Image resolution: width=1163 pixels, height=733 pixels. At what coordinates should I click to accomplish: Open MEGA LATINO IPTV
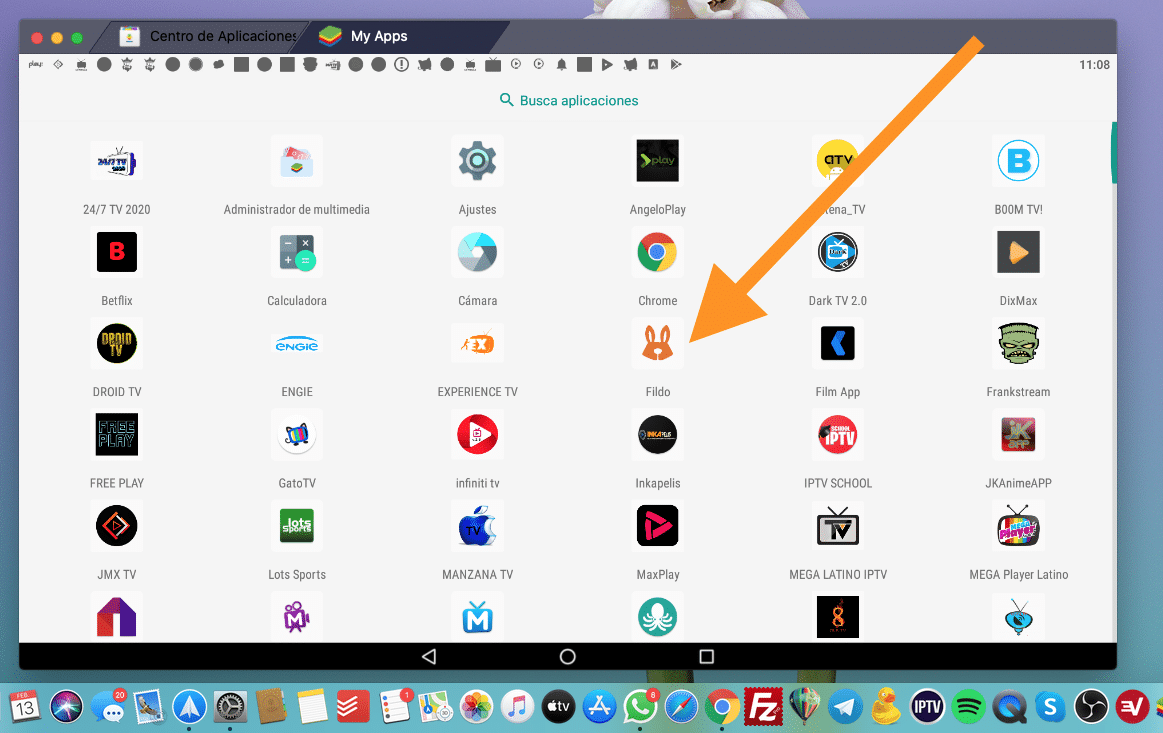coord(838,525)
